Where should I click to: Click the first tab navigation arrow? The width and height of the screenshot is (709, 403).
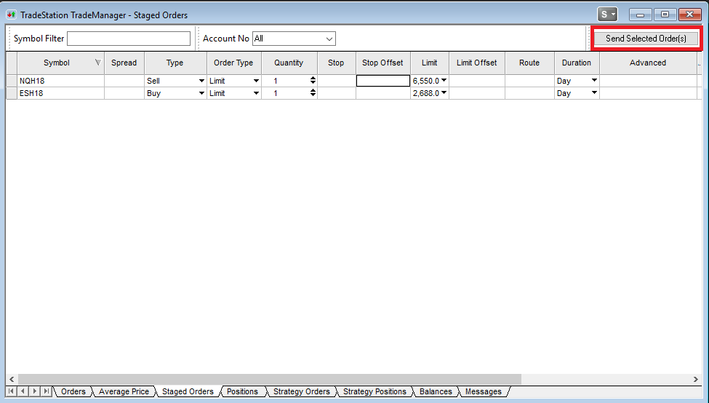(11, 391)
